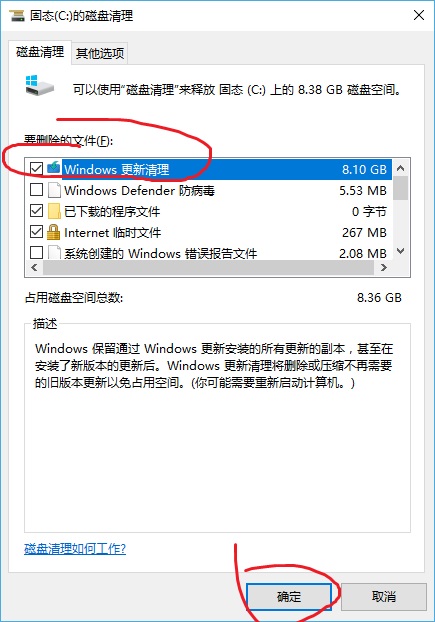Uncheck the 已下载的程序文件 checkbox
The height and width of the screenshot is (622, 435).
(36, 211)
